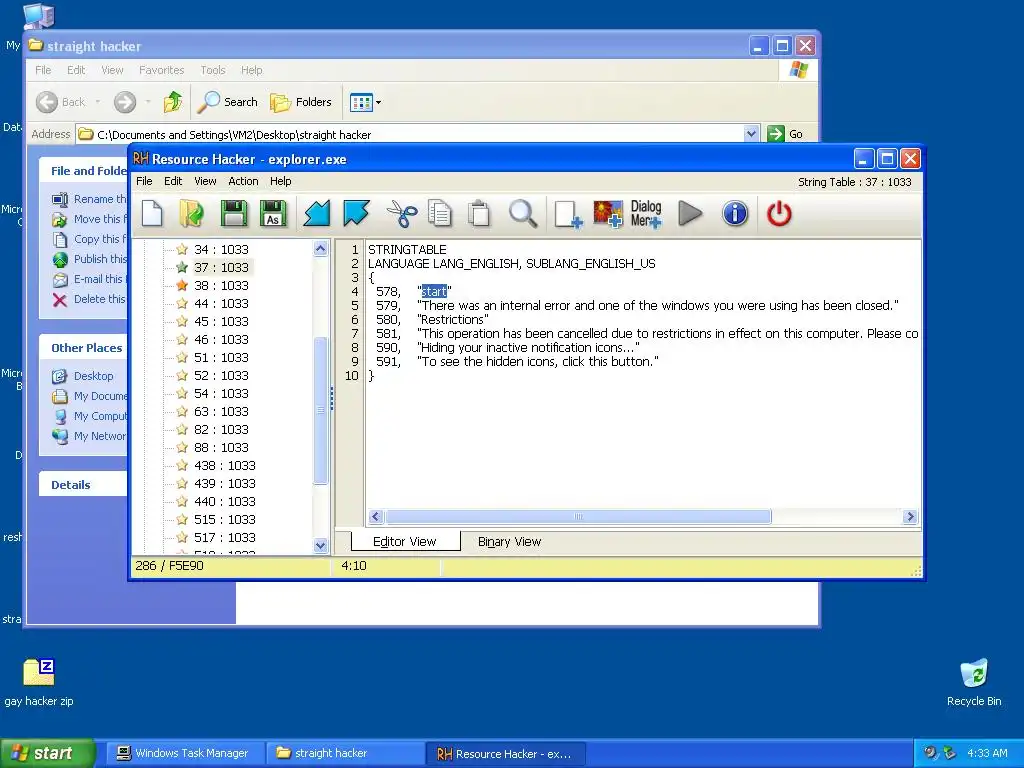This screenshot has width=1024, height=768.
Task: Open Resource Hacker's Edit menu
Action: click(x=173, y=181)
